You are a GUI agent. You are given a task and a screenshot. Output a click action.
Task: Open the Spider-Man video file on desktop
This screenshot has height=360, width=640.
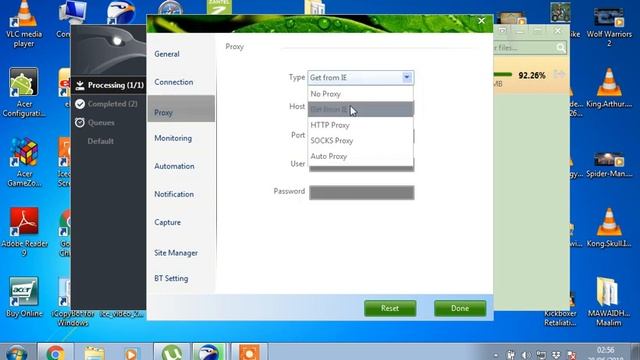pyautogui.click(x=609, y=165)
